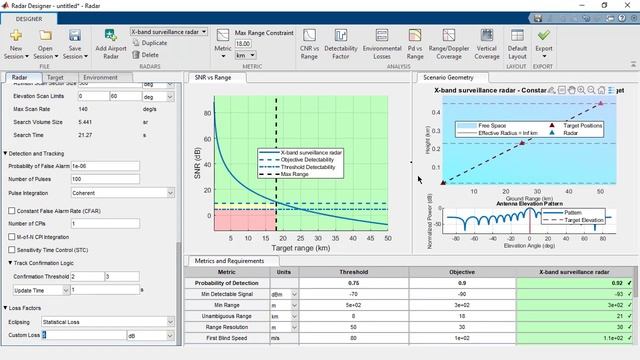Switch to the Environment tab
The width and height of the screenshot is (640, 360).
[100, 77]
